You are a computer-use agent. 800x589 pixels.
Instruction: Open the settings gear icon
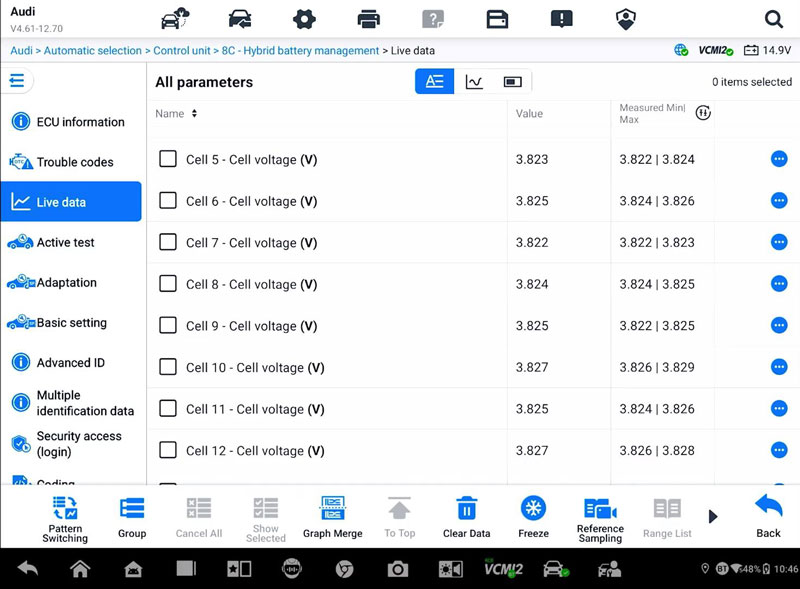click(304, 19)
